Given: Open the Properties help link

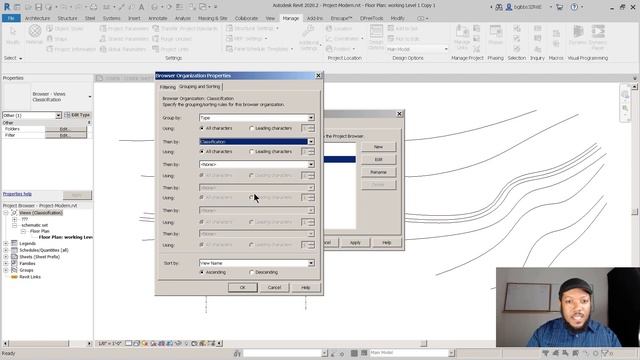Looking at the screenshot, I should coord(17,194).
